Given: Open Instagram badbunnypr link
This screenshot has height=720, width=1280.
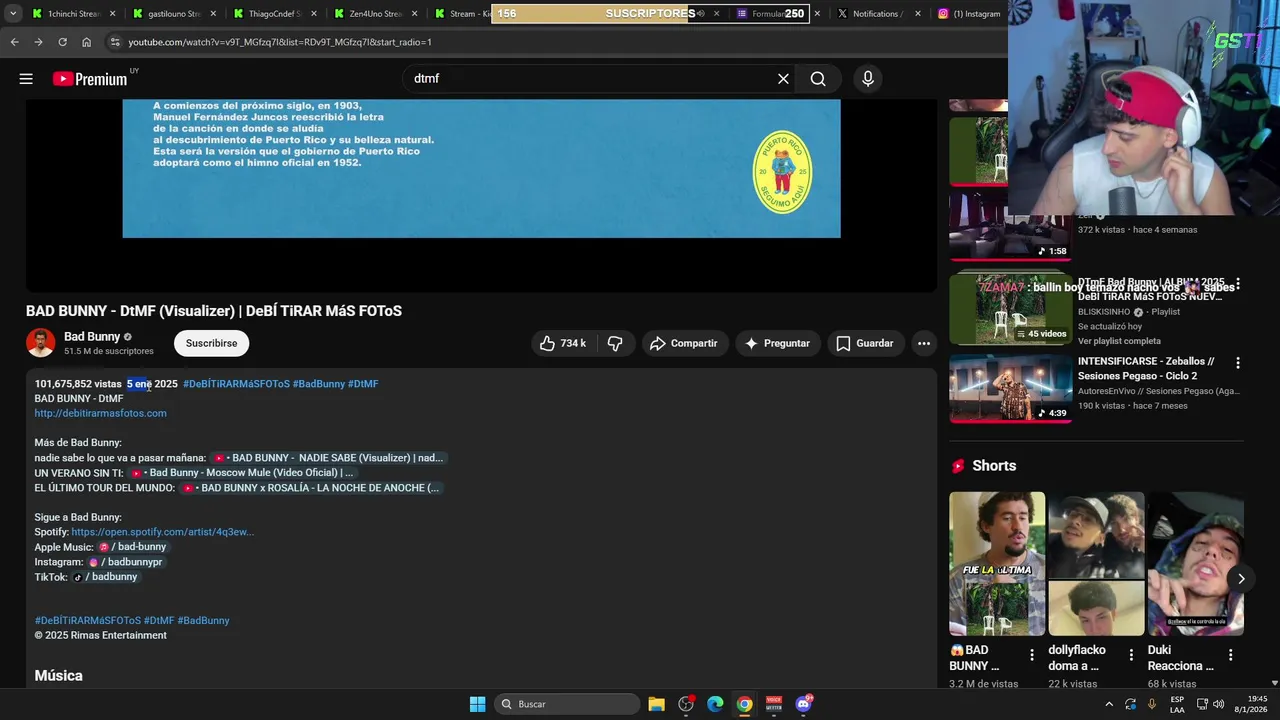Looking at the screenshot, I should pos(126,562).
